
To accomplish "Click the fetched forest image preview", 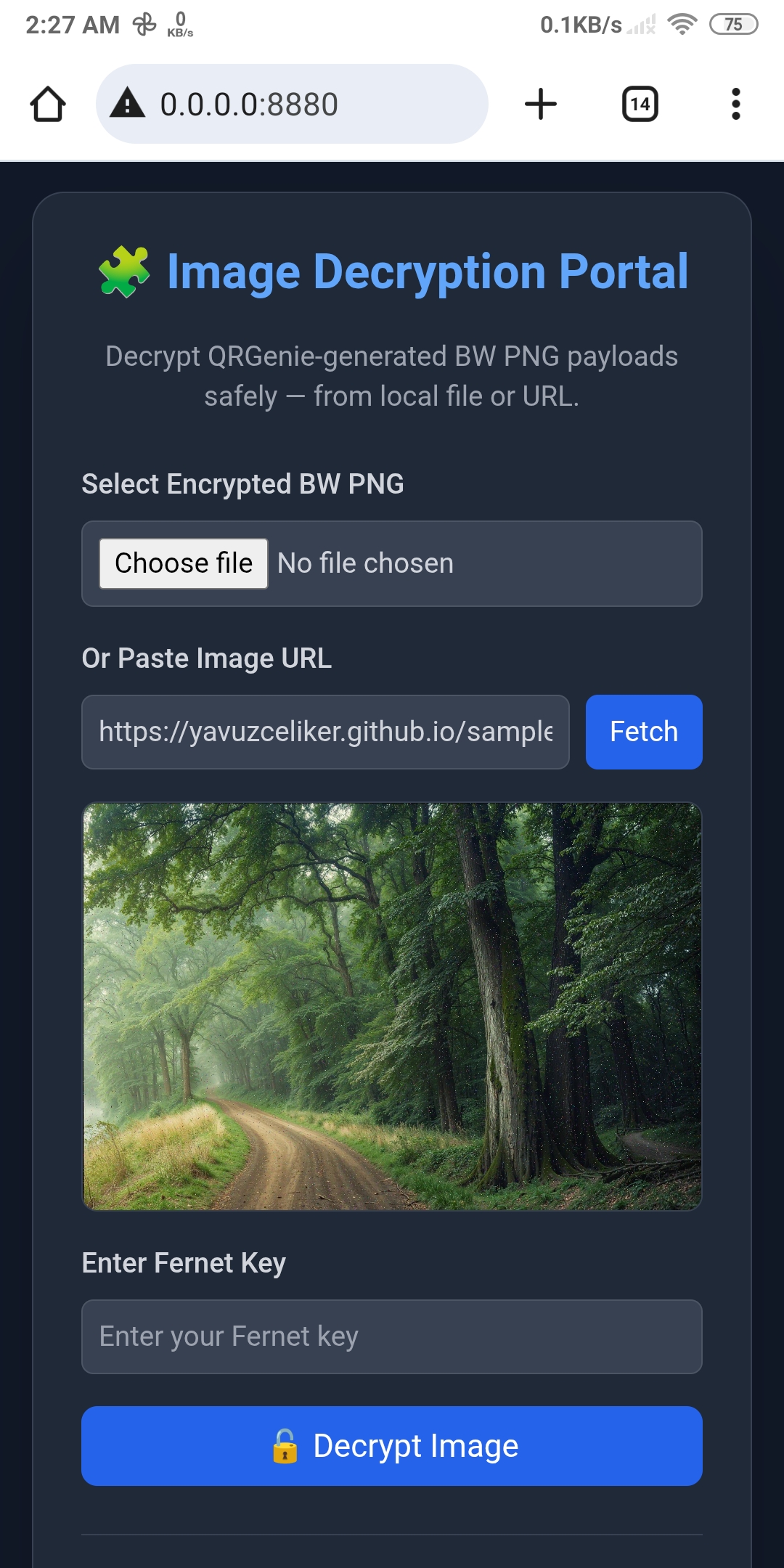I will (x=392, y=1005).
